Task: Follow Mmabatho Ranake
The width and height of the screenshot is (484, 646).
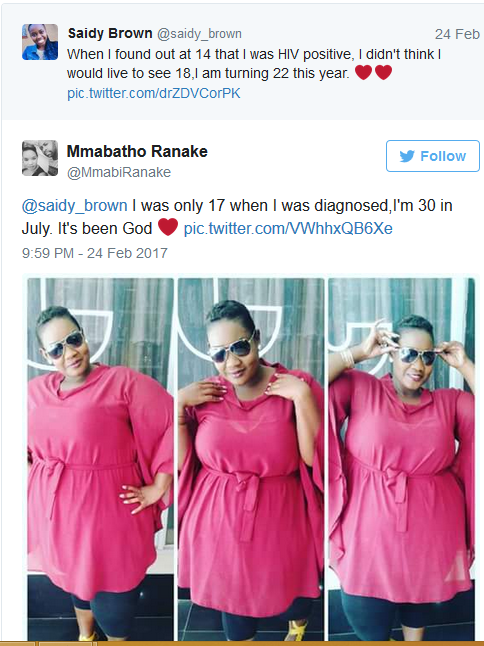Action: tap(433, 156)
